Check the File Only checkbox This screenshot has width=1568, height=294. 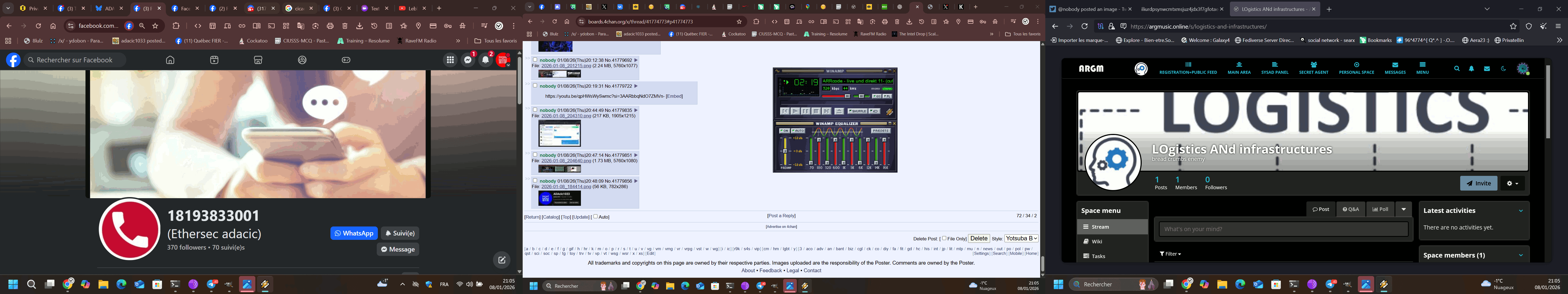pyautogui.click(x=944, y=238)
